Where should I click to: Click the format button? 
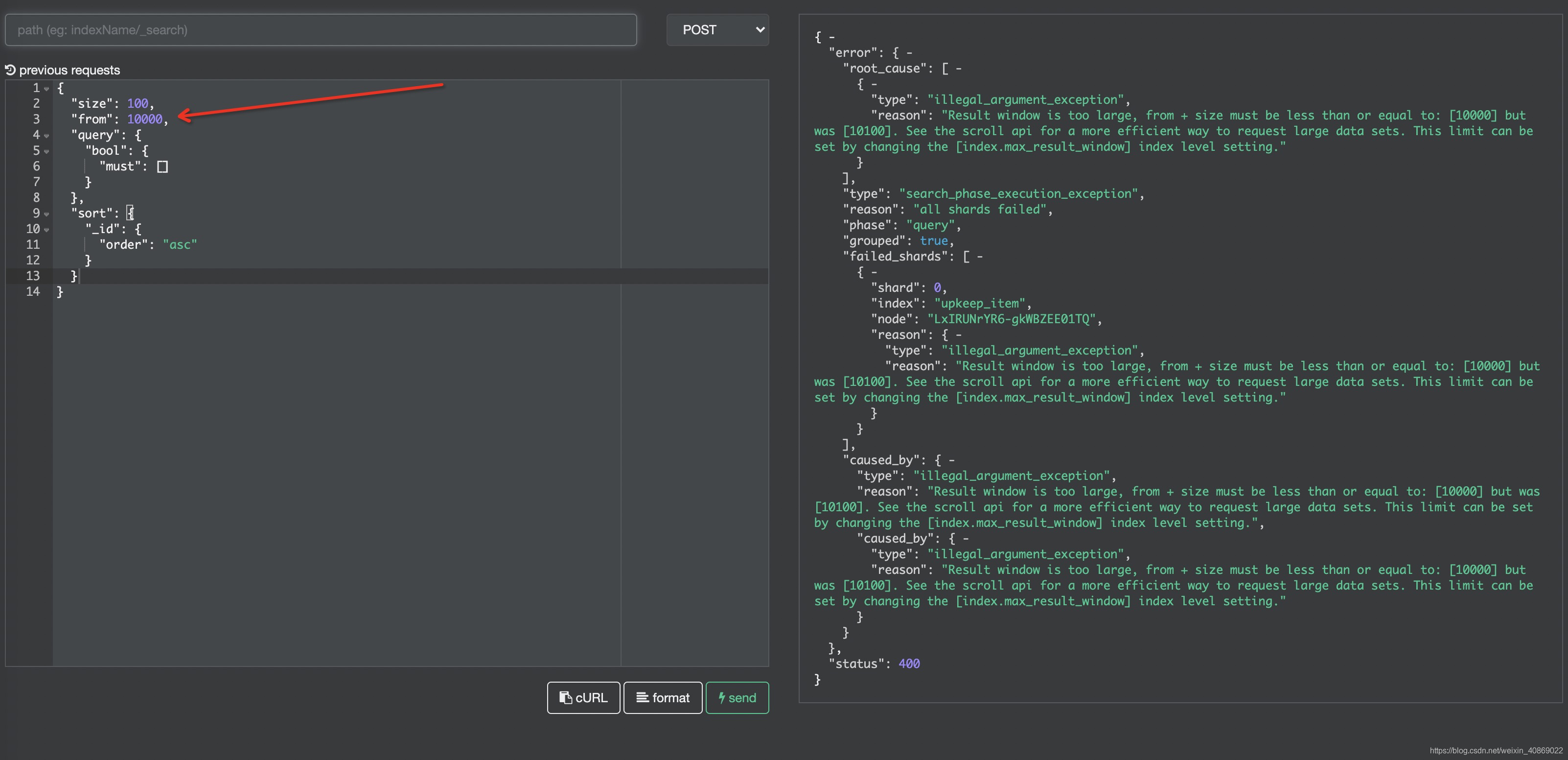[x=663, y=697]
